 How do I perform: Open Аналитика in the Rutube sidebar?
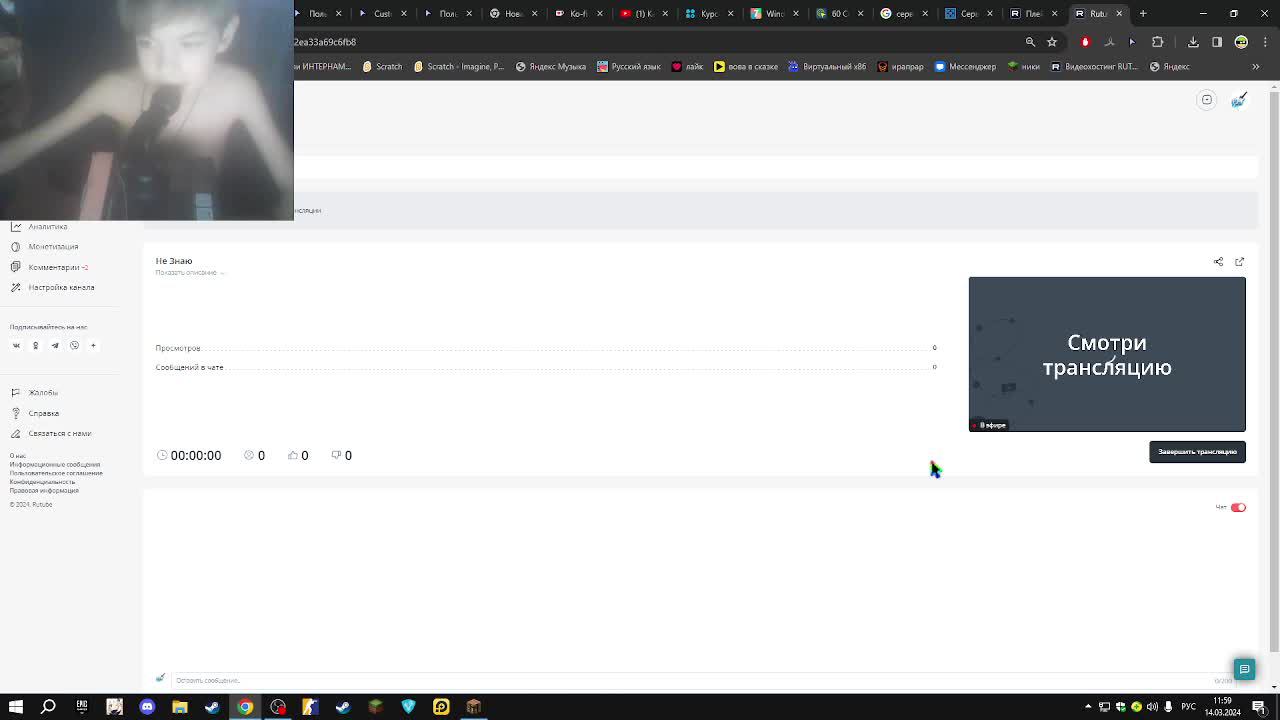click(38, 227)
